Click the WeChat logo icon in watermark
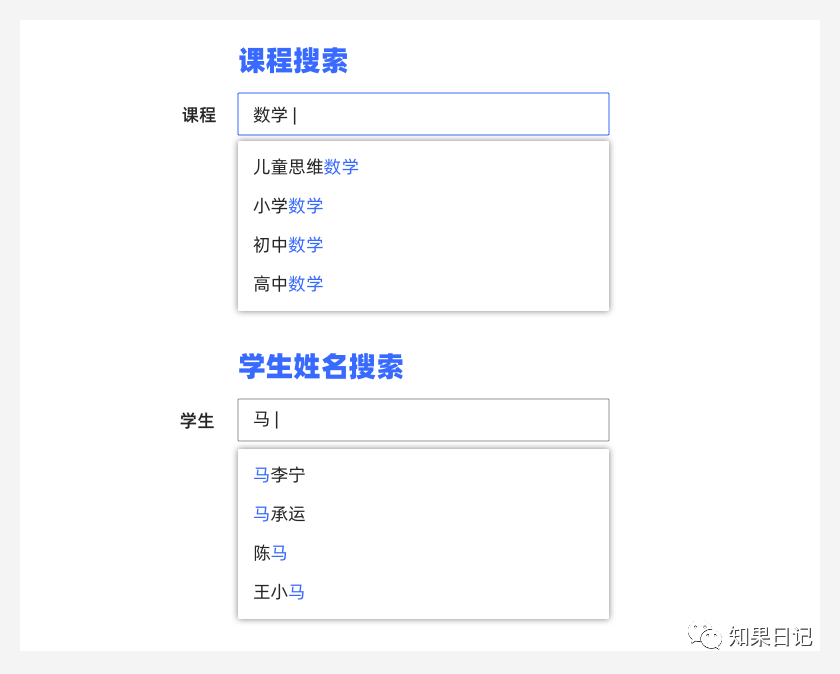 tap(709, 637)
